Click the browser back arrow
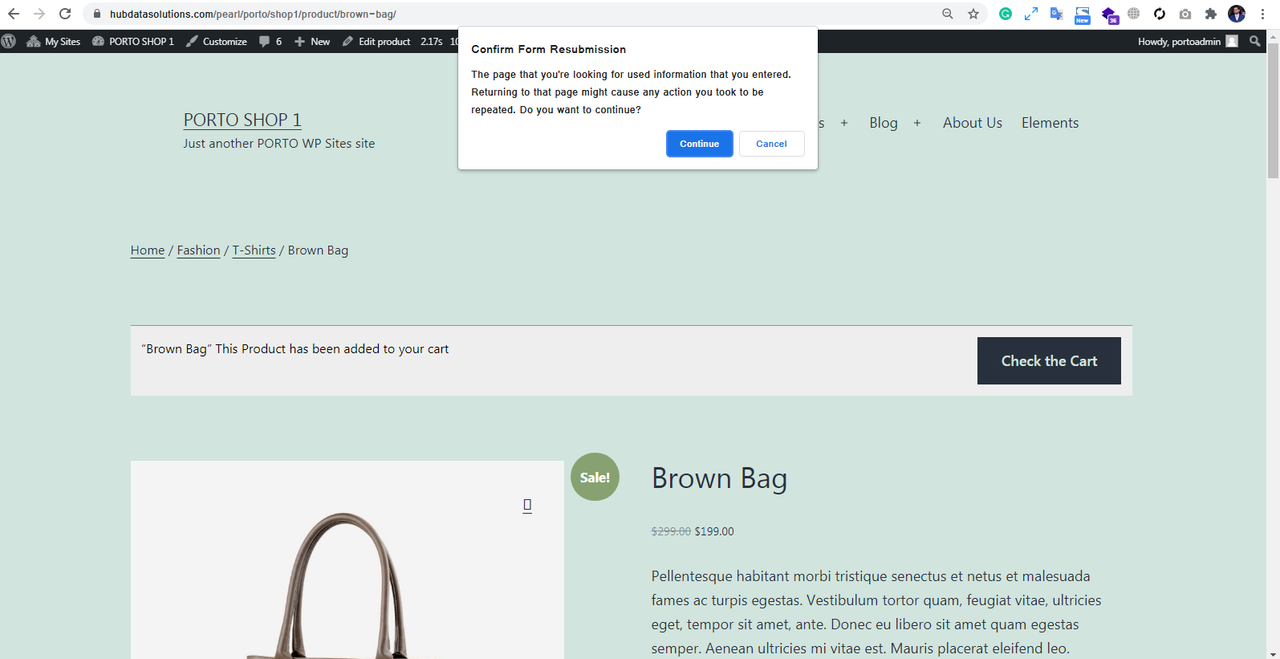The width and height of the screenshot is (1280, 659). point(14,14)
